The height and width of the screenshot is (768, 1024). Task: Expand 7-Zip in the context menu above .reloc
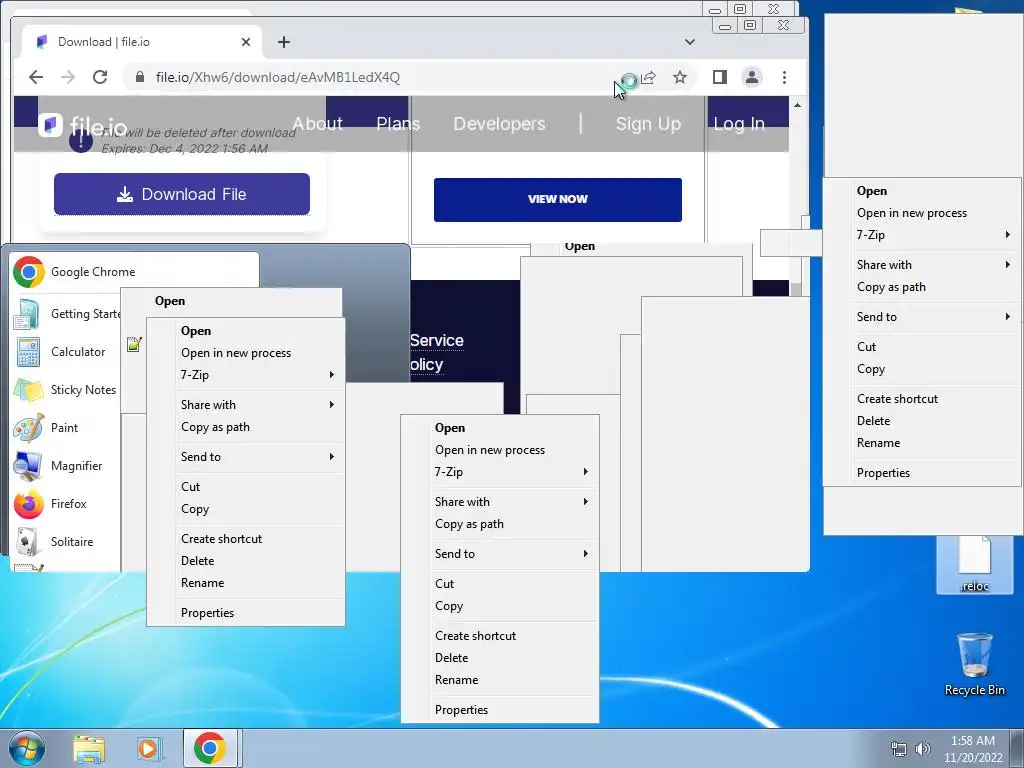click(x=922, y=235)
